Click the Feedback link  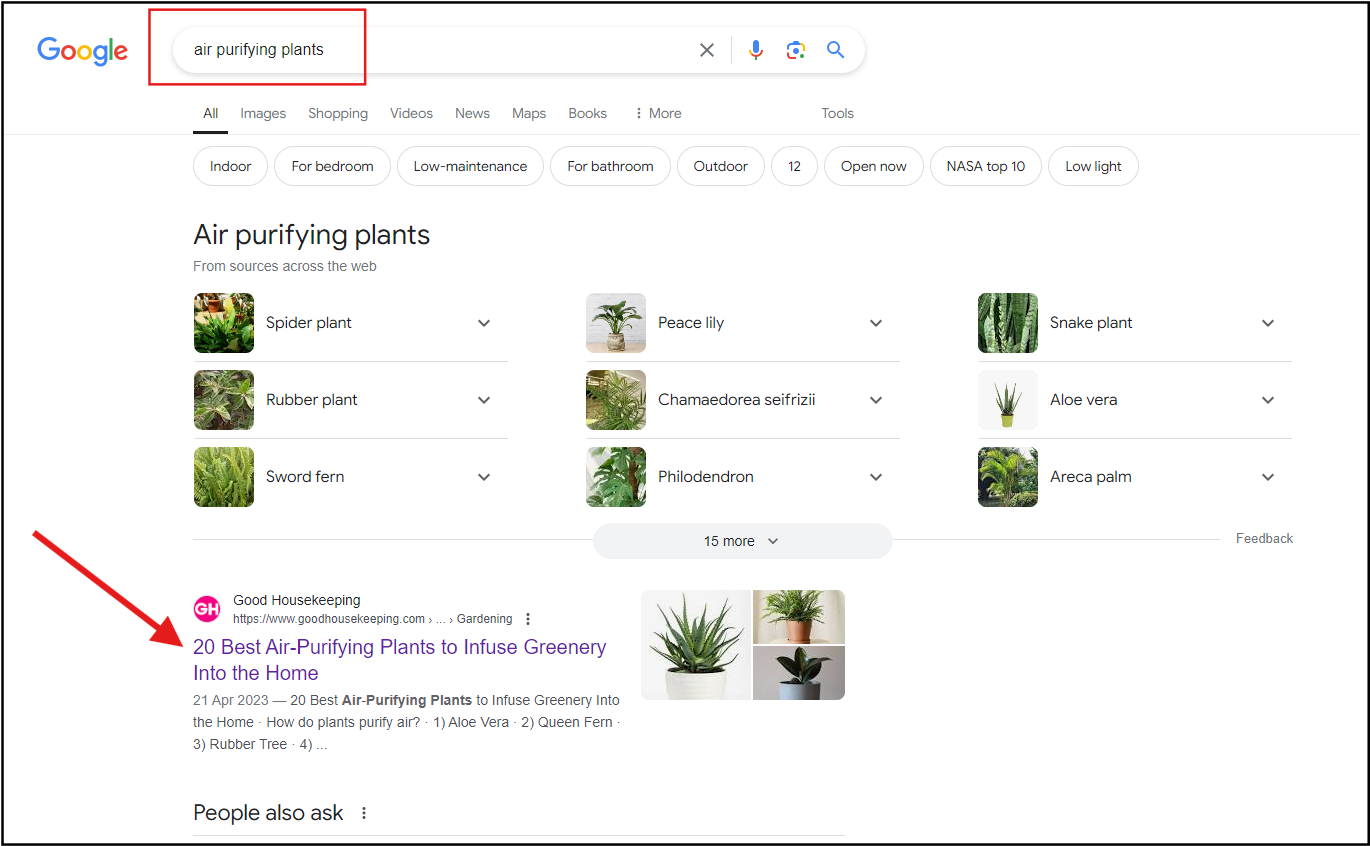[1264, 538]
